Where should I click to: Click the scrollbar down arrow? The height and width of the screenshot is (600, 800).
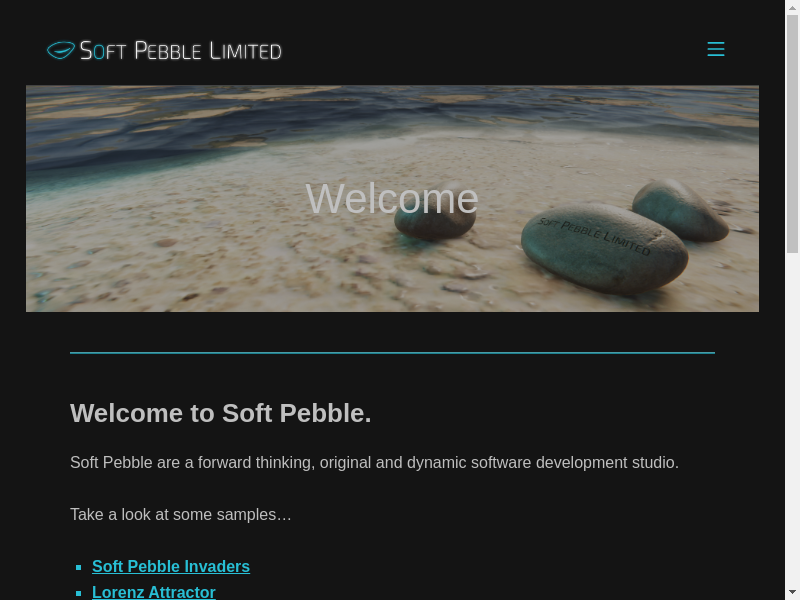792,592
